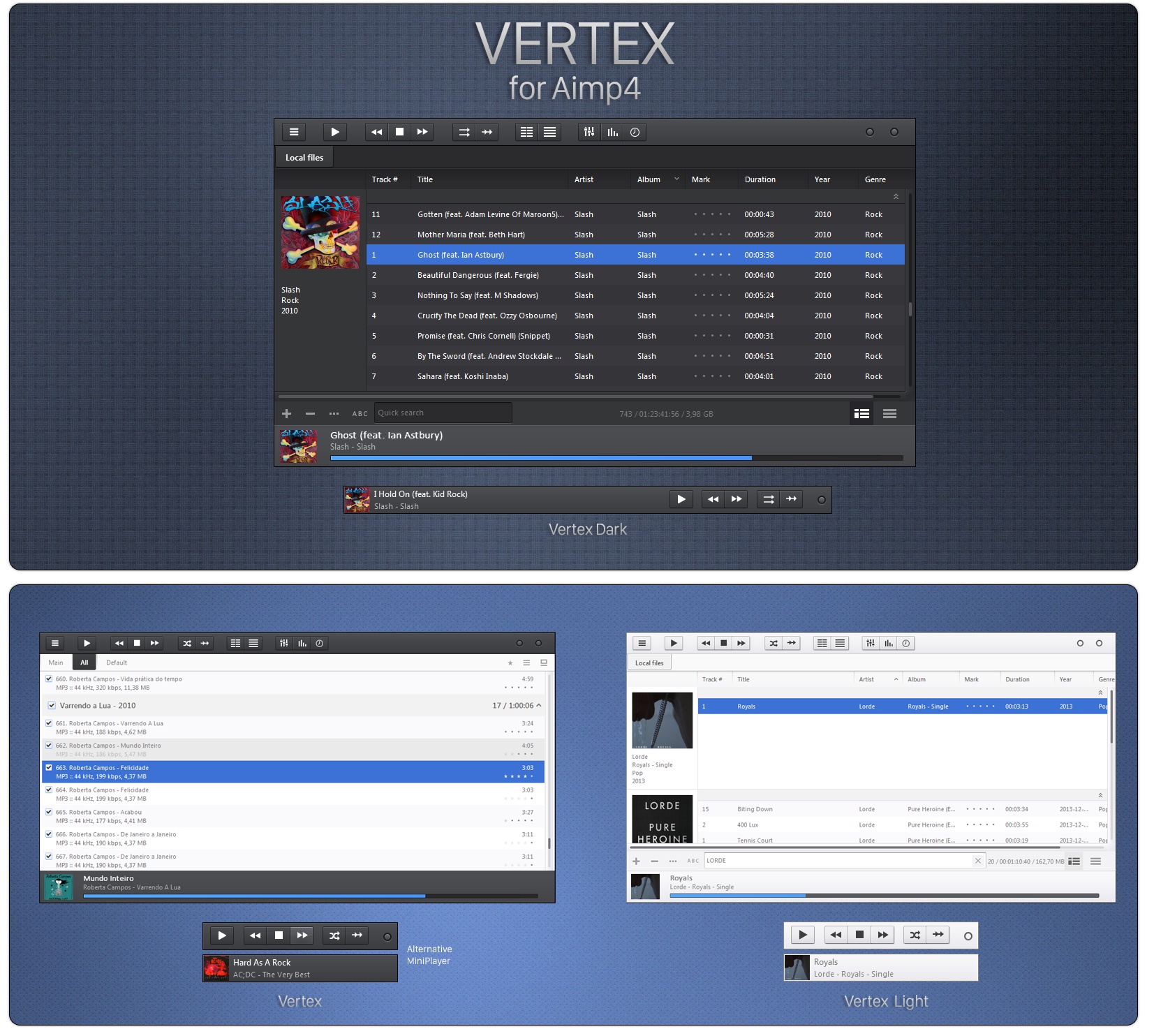Click next track on Vertex Dark mini player

(x=737, y=499)
